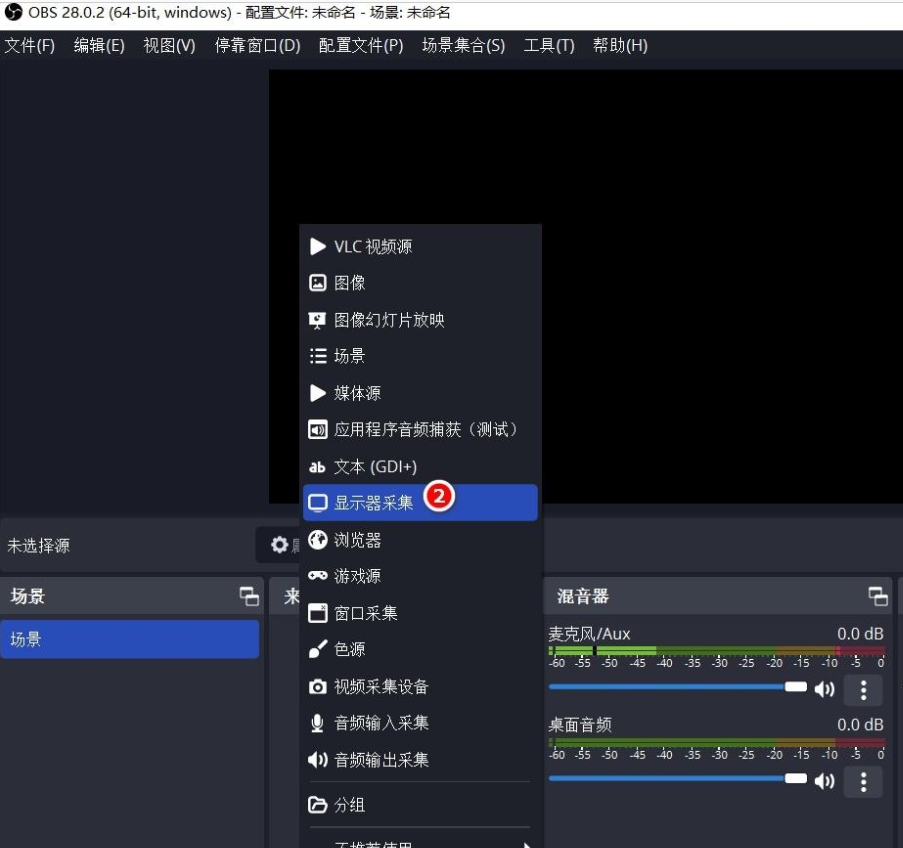Click the 应用程序音频捕获 speaker icon
Viewport: 903px width, 848px height.
point(317,430)
